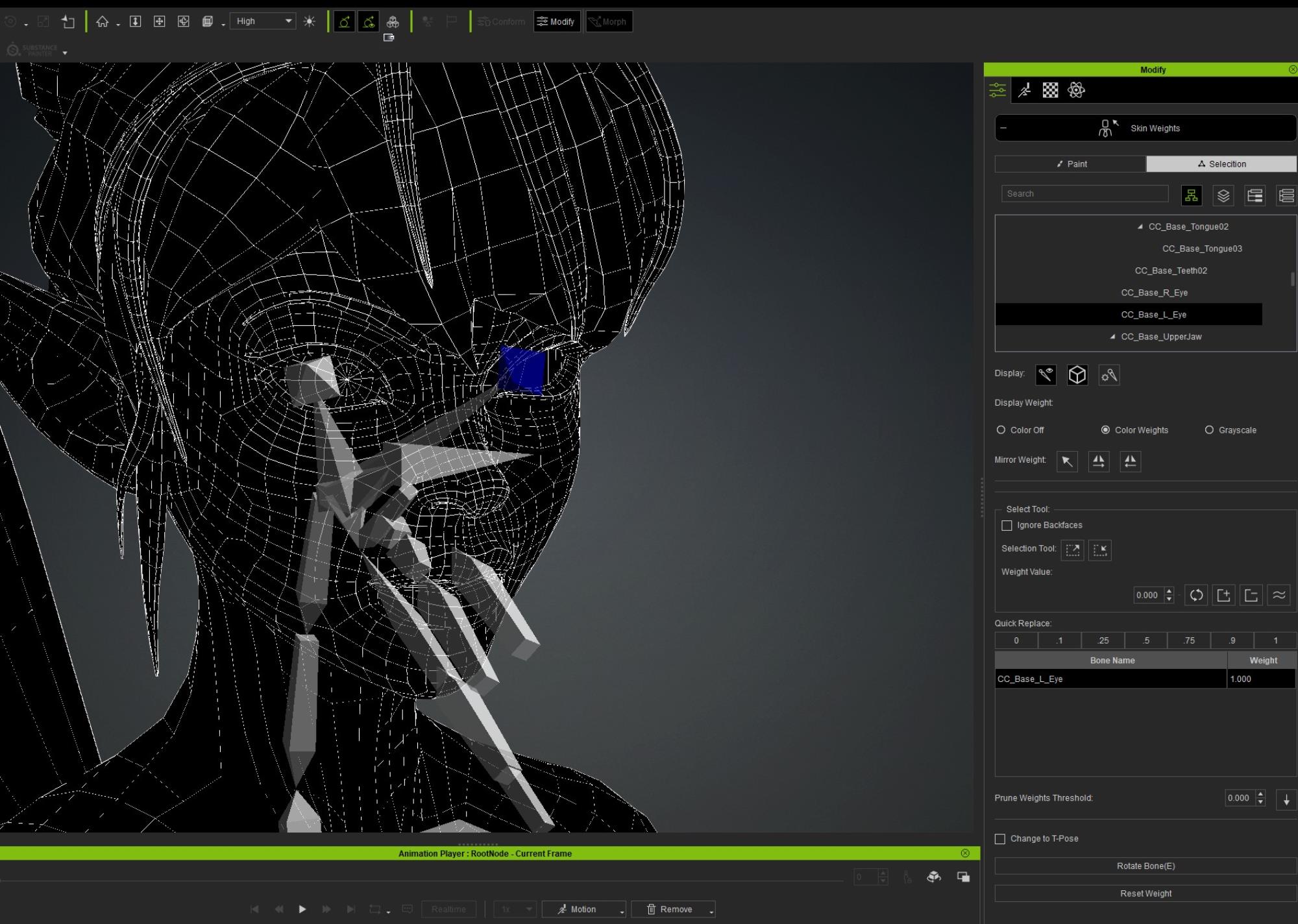Open the Modify attribute sliders tab icon
Image resolution: width=1298 pixels, height=924 pixels.
click(x=998, y=90)
